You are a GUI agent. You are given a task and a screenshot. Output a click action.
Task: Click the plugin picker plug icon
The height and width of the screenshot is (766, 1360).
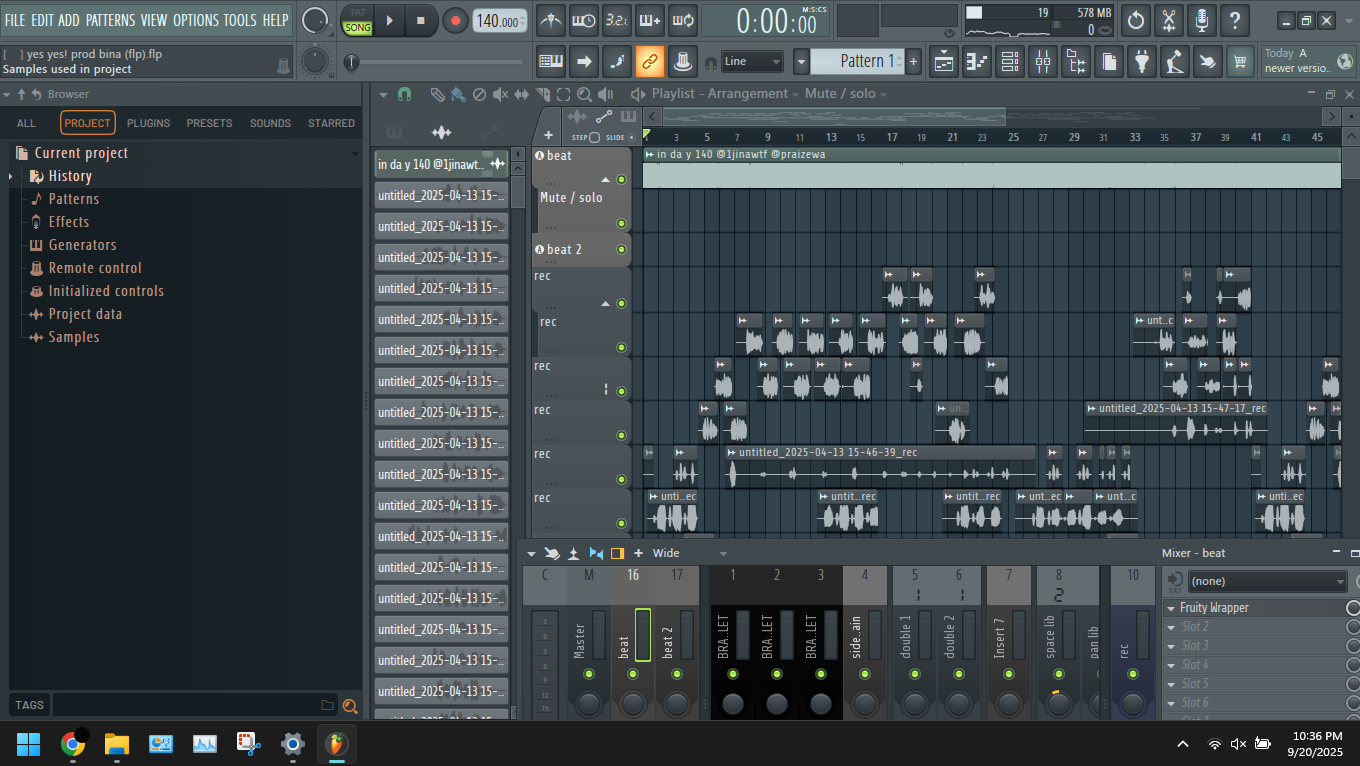(1141, 62)
